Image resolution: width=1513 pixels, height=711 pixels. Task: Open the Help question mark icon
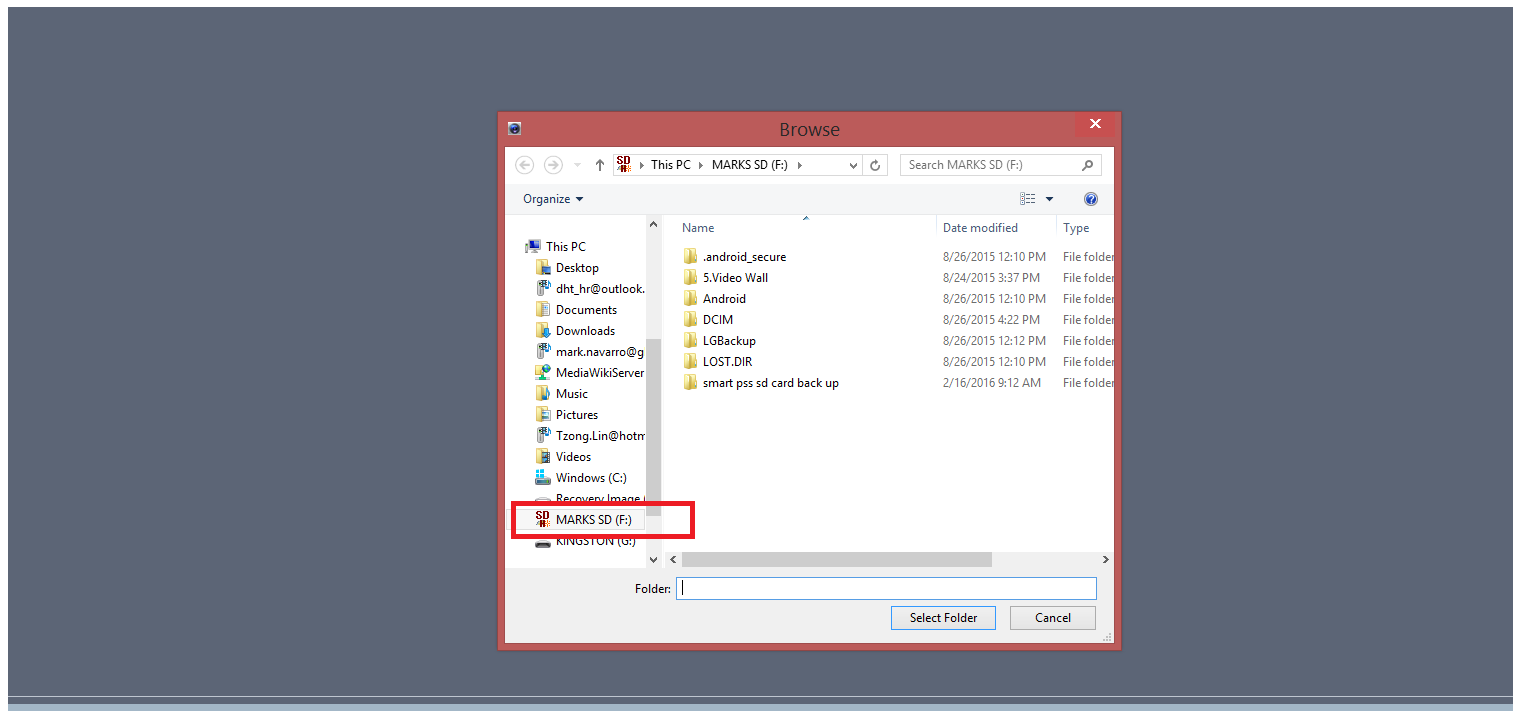click(x=1090, y=199)
